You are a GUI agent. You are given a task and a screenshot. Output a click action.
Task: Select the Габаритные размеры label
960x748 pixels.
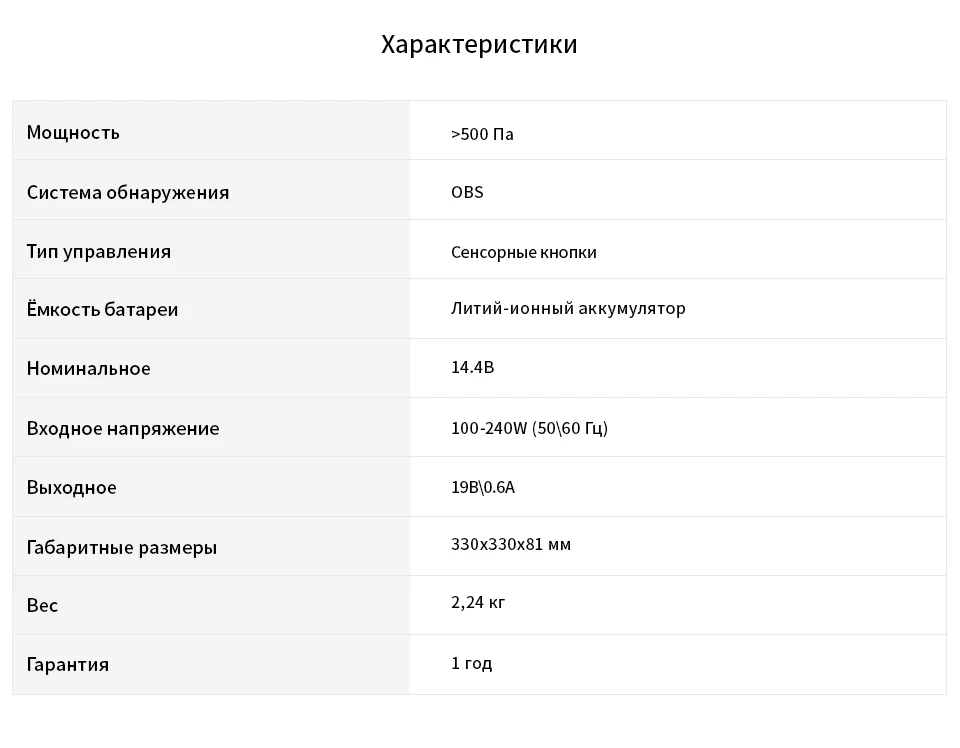(x=121, y=547)
